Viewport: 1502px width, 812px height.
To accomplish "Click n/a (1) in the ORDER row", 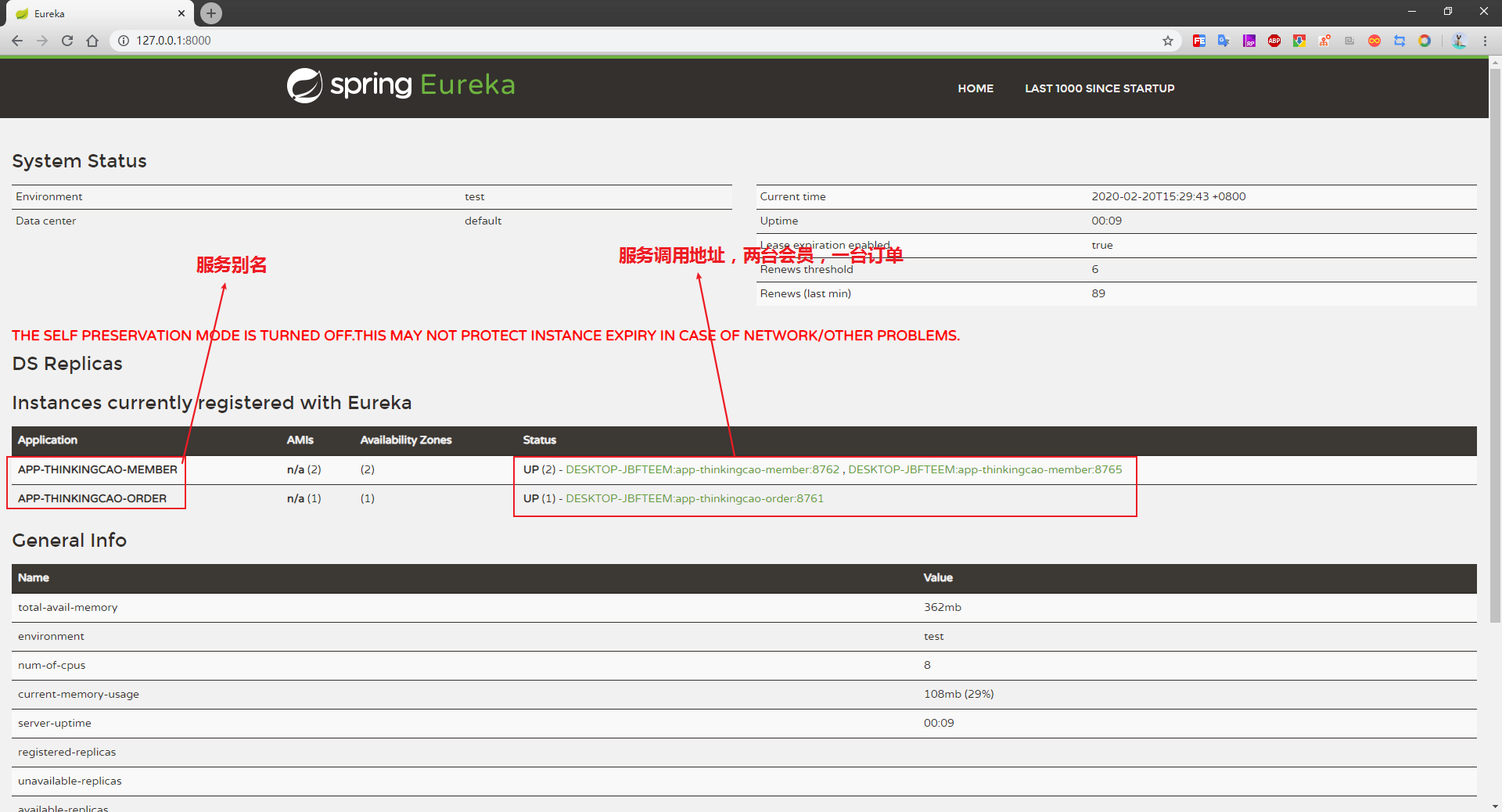I will 304,498.
